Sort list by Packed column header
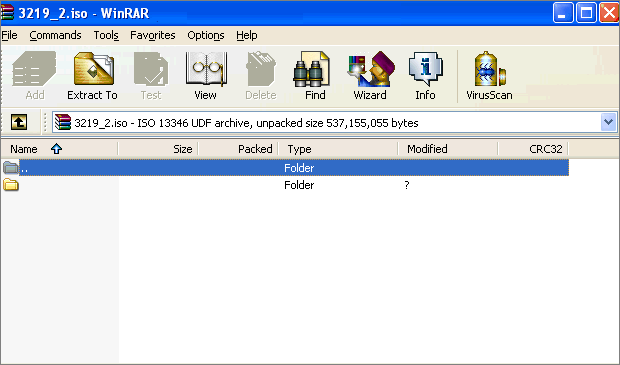This screenshot has width=620, height=365. click(238, 149)
